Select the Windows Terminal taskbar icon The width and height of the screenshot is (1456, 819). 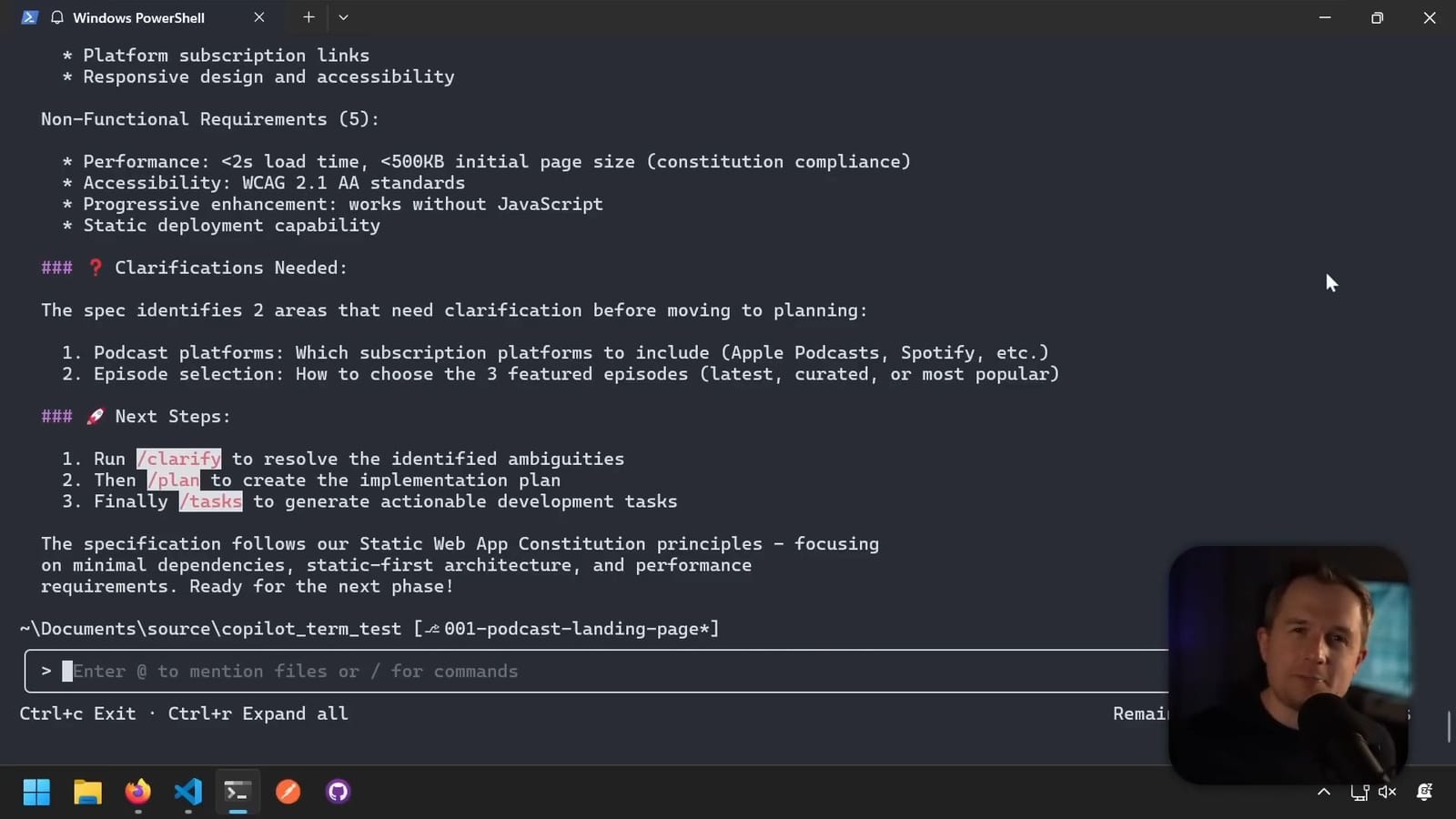tap(238, 792)
